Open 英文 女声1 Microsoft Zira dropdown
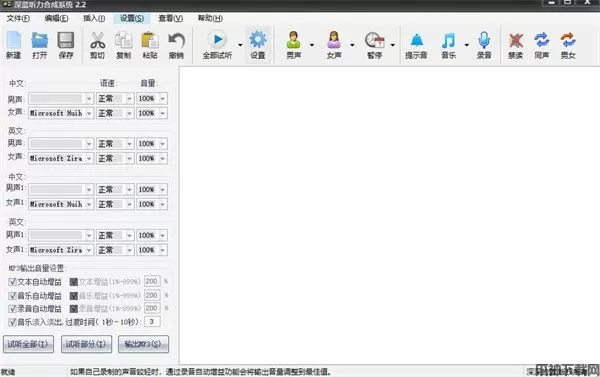This screenshot has height=377, width=600. [x=61, y=250]
